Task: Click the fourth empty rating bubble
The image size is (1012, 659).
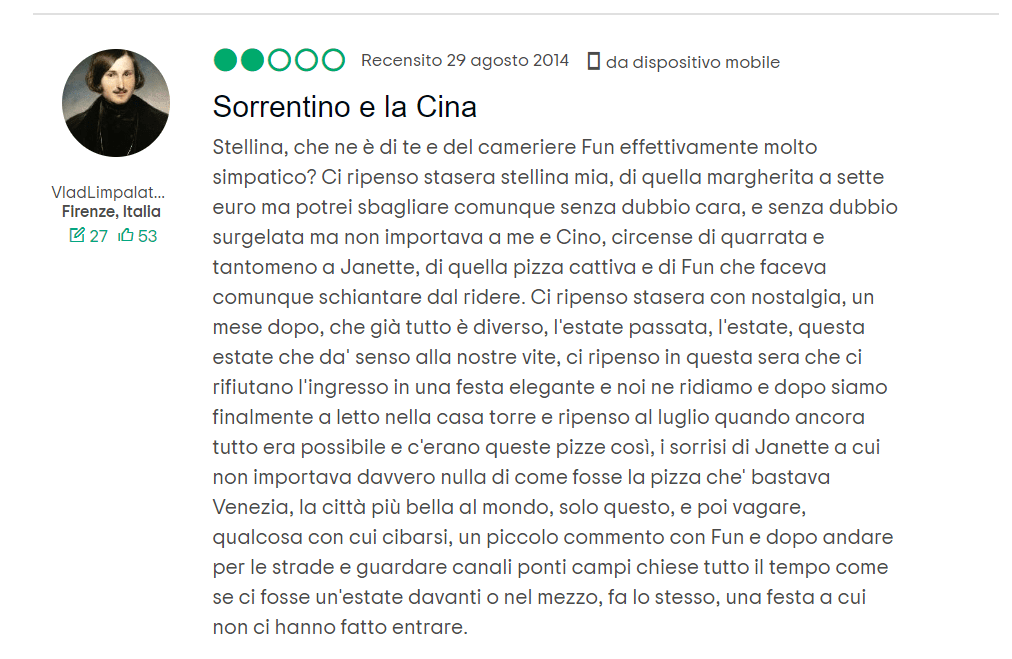Action: [306, 60]
